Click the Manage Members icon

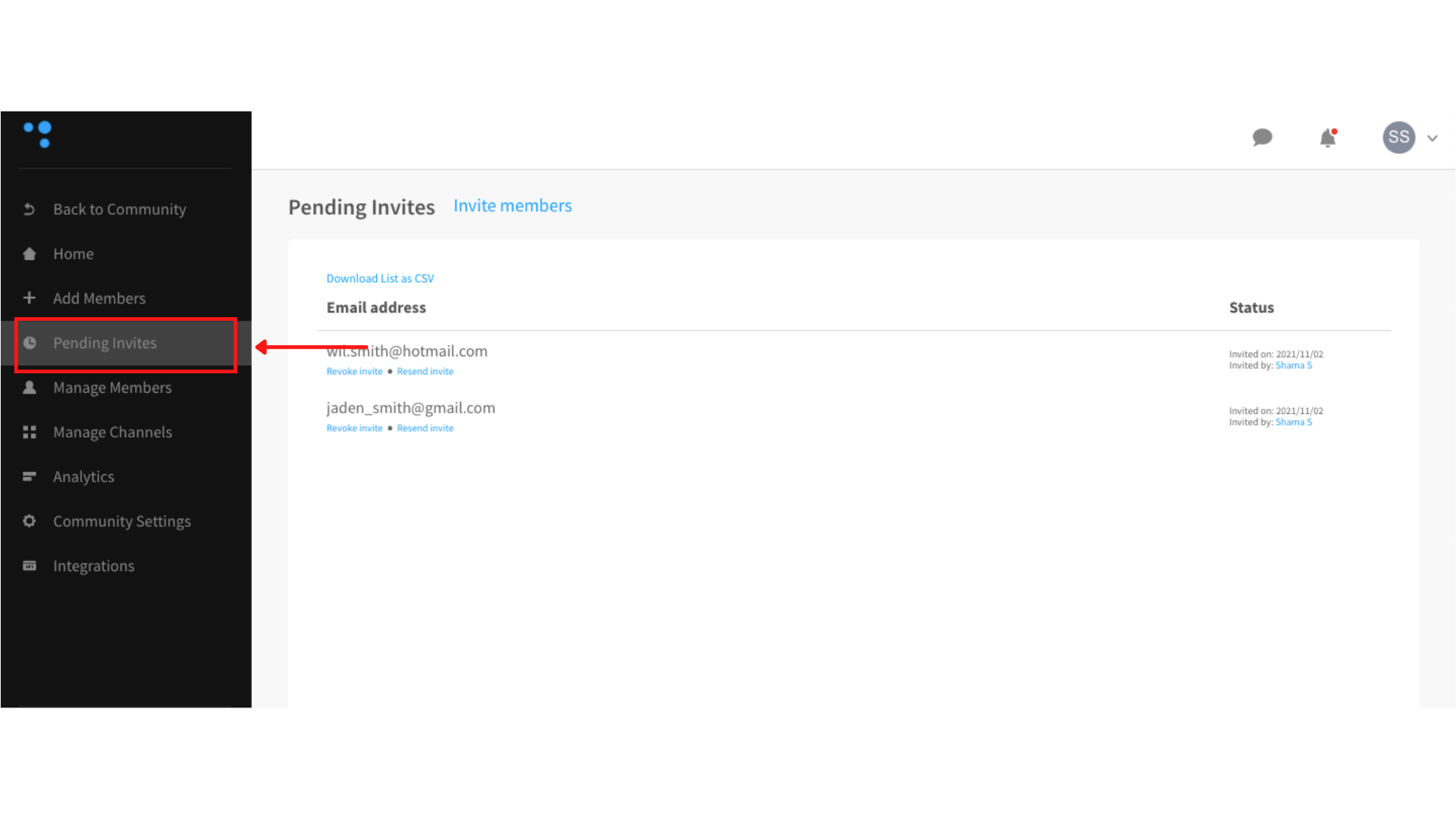[30, 387]
